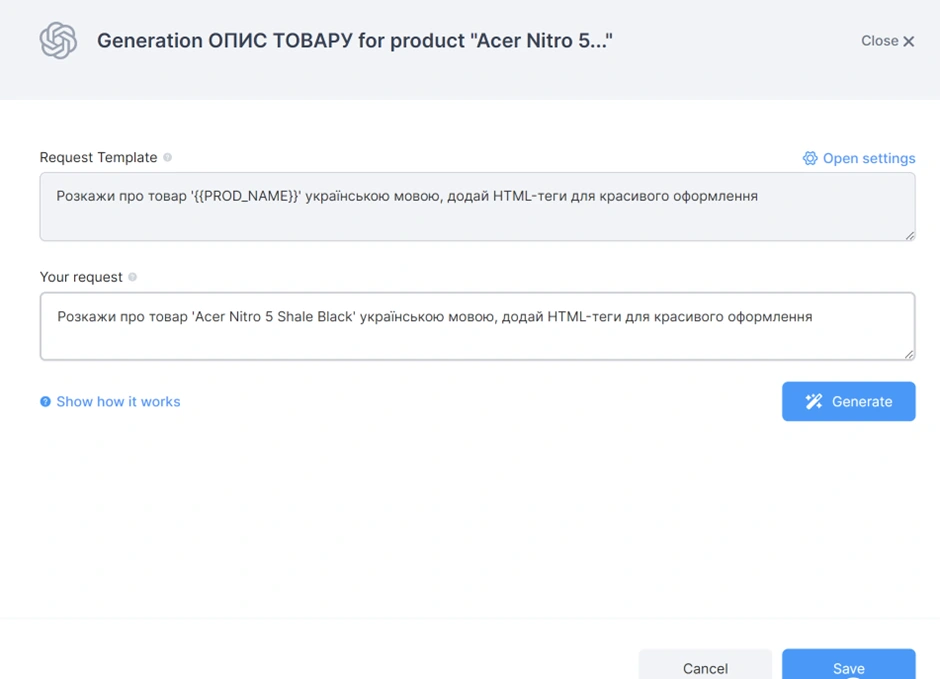940x679 pixels.
Task: Click the magic wand icon in Generate button
Action: (x=814, y=401)
